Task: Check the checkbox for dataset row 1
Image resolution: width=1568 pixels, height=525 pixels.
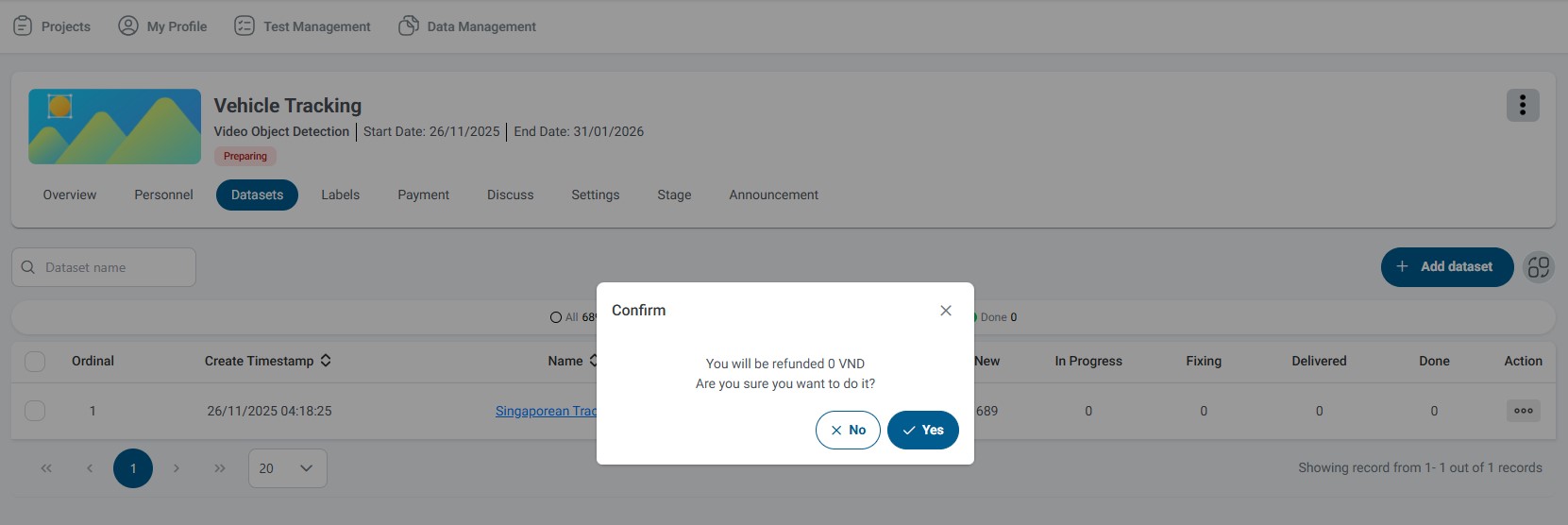Action: (35, 411)
